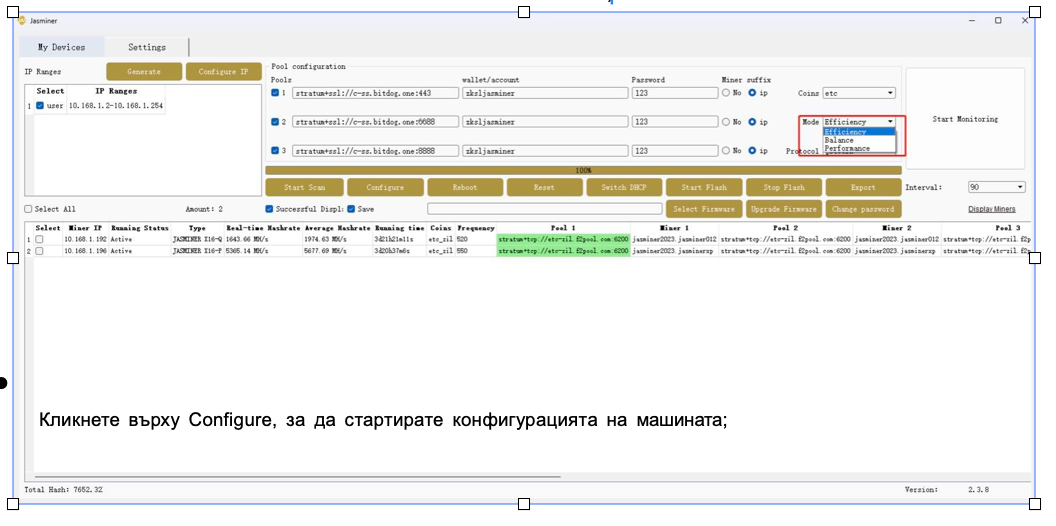Screen dimensions: 1056x526
Task: Click the JASMINER X16-P type cell
Action: [x=197, y=251]
